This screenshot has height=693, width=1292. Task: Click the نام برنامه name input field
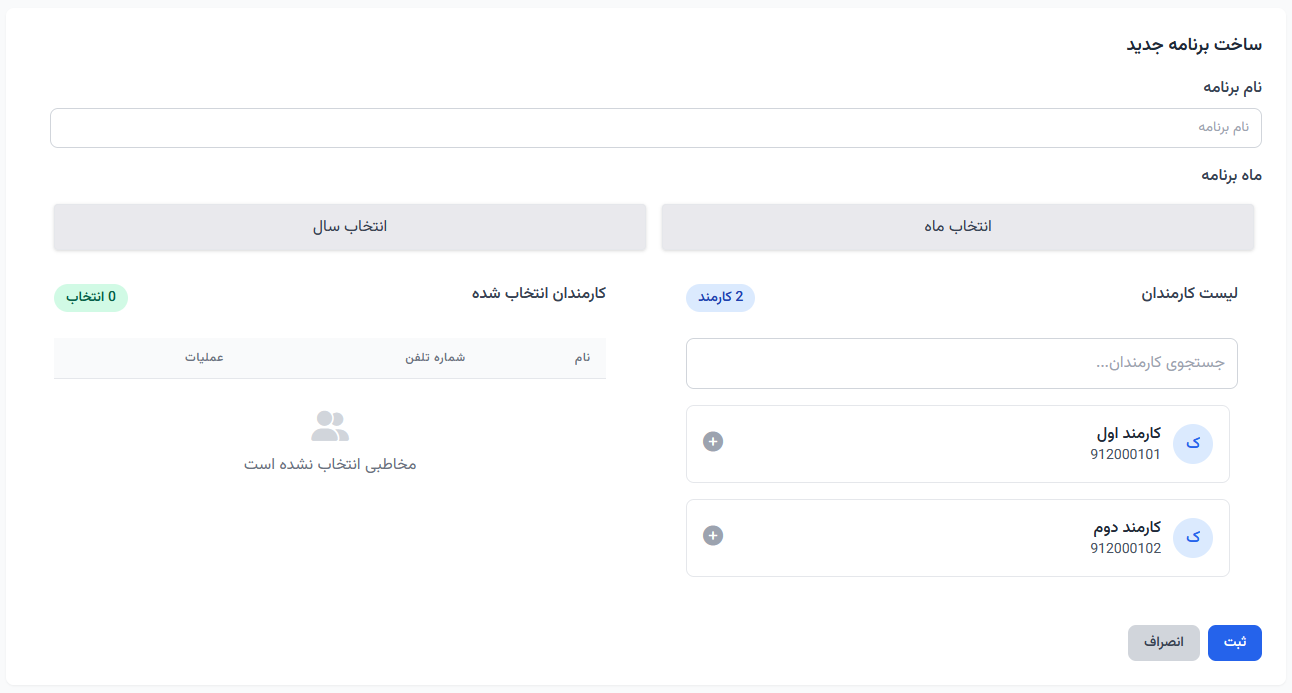click(655, 127)
